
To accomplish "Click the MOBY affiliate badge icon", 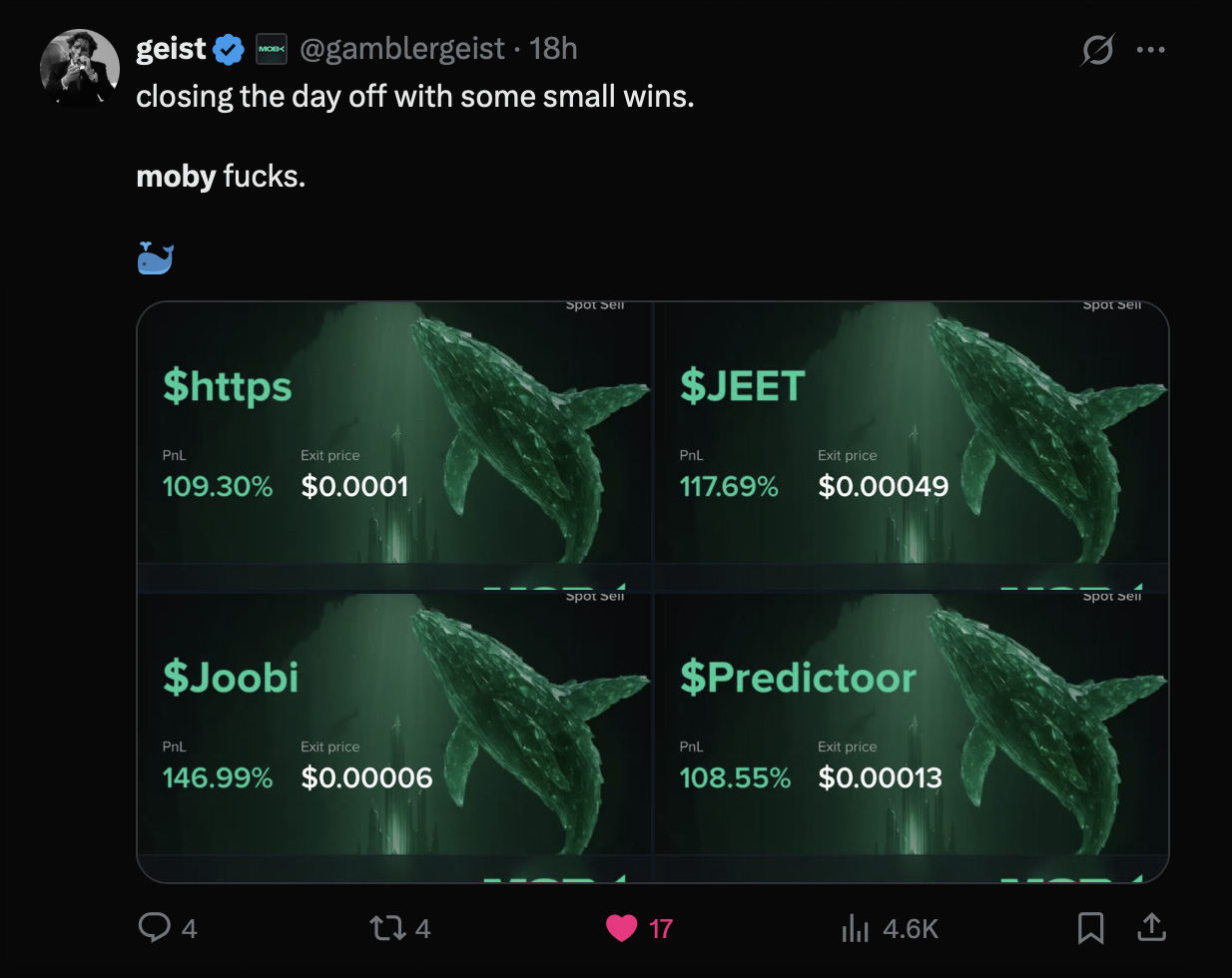I will click(x=271, y=49).
